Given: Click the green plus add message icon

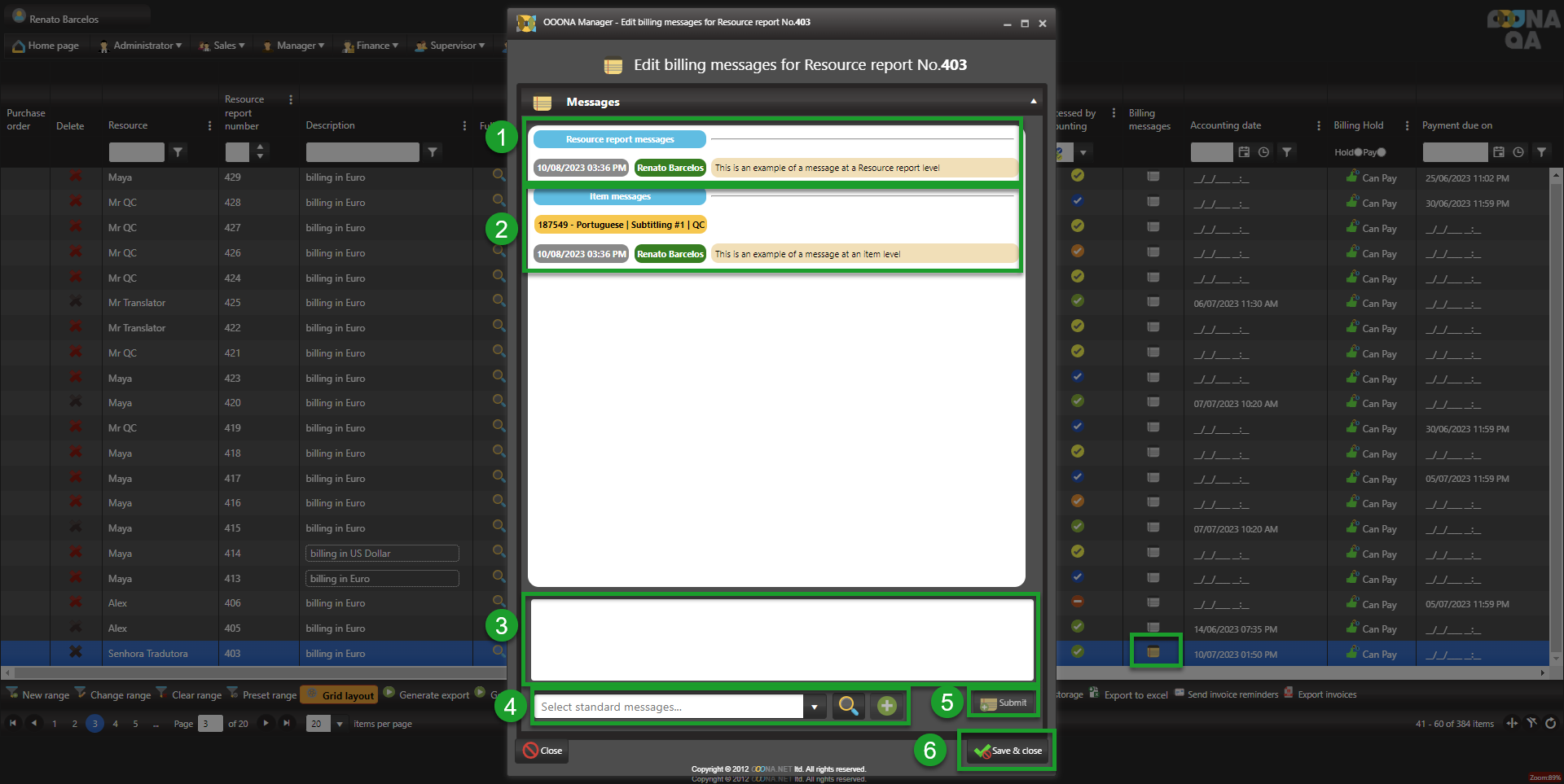Looking at the screenshot, I should click(x=886, y=706).
